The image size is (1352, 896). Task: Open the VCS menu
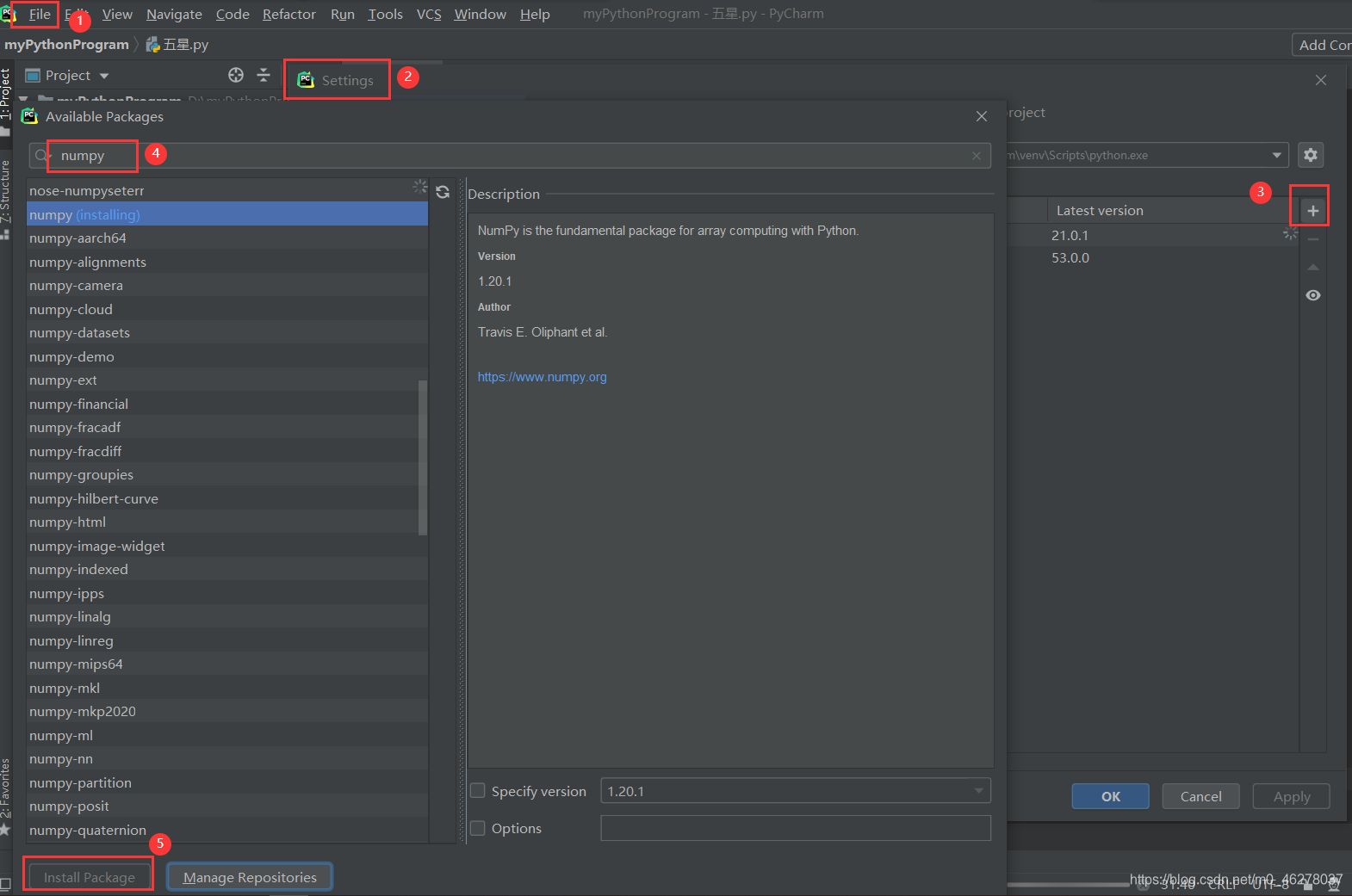429,15
